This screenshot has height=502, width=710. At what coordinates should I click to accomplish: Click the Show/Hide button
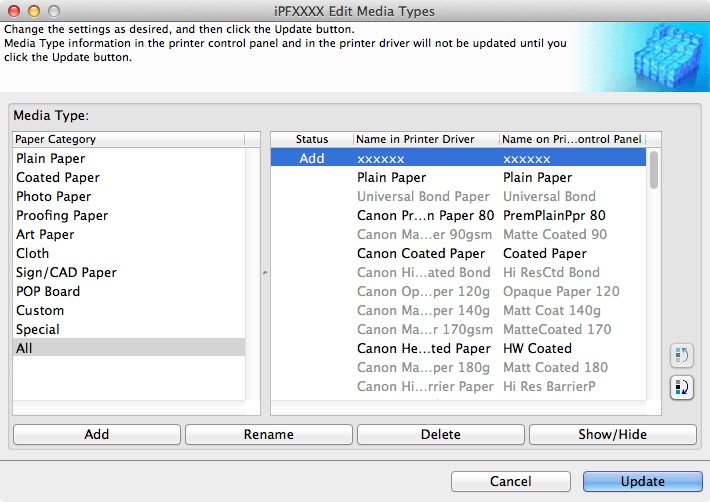point(613,435)
